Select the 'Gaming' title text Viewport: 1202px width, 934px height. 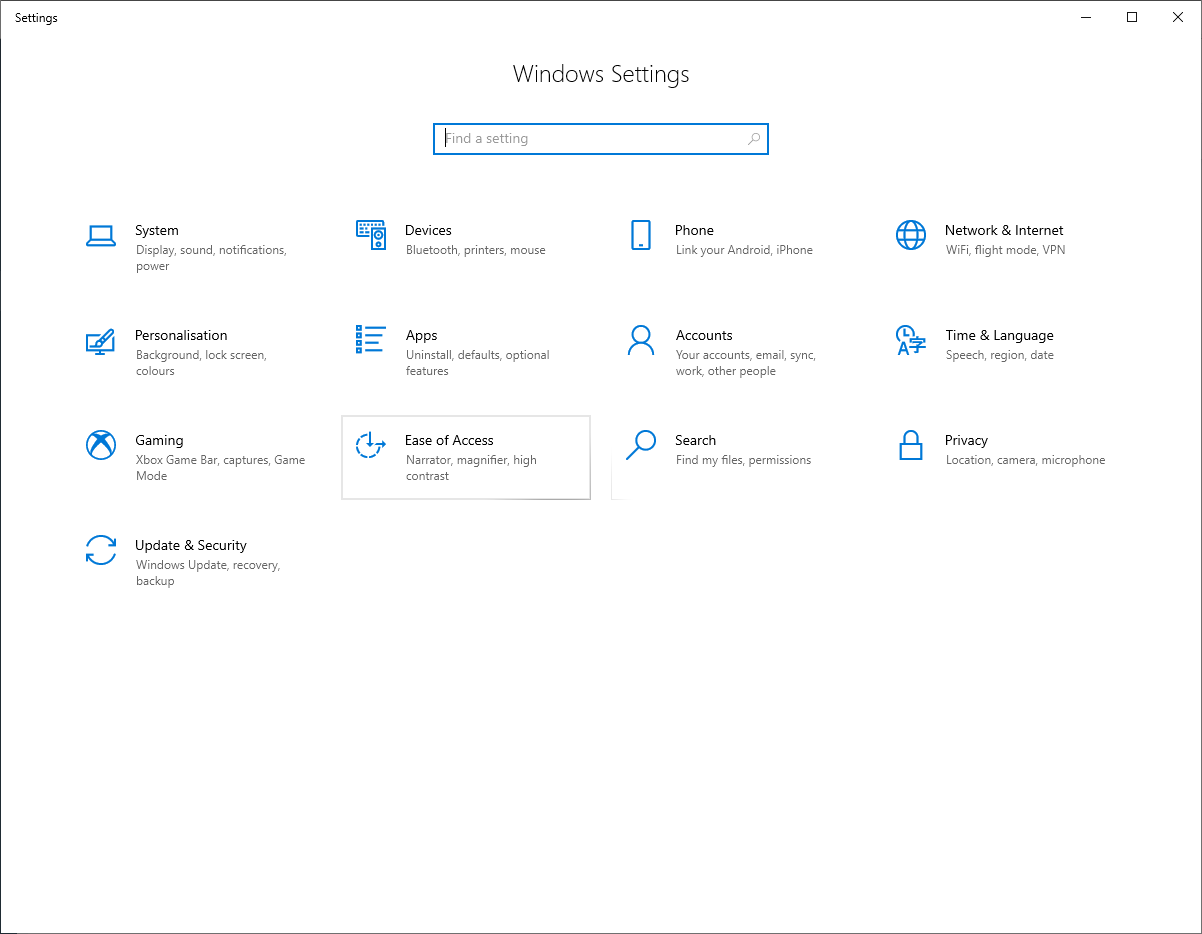pyautogui.click(x=159, y=440)
